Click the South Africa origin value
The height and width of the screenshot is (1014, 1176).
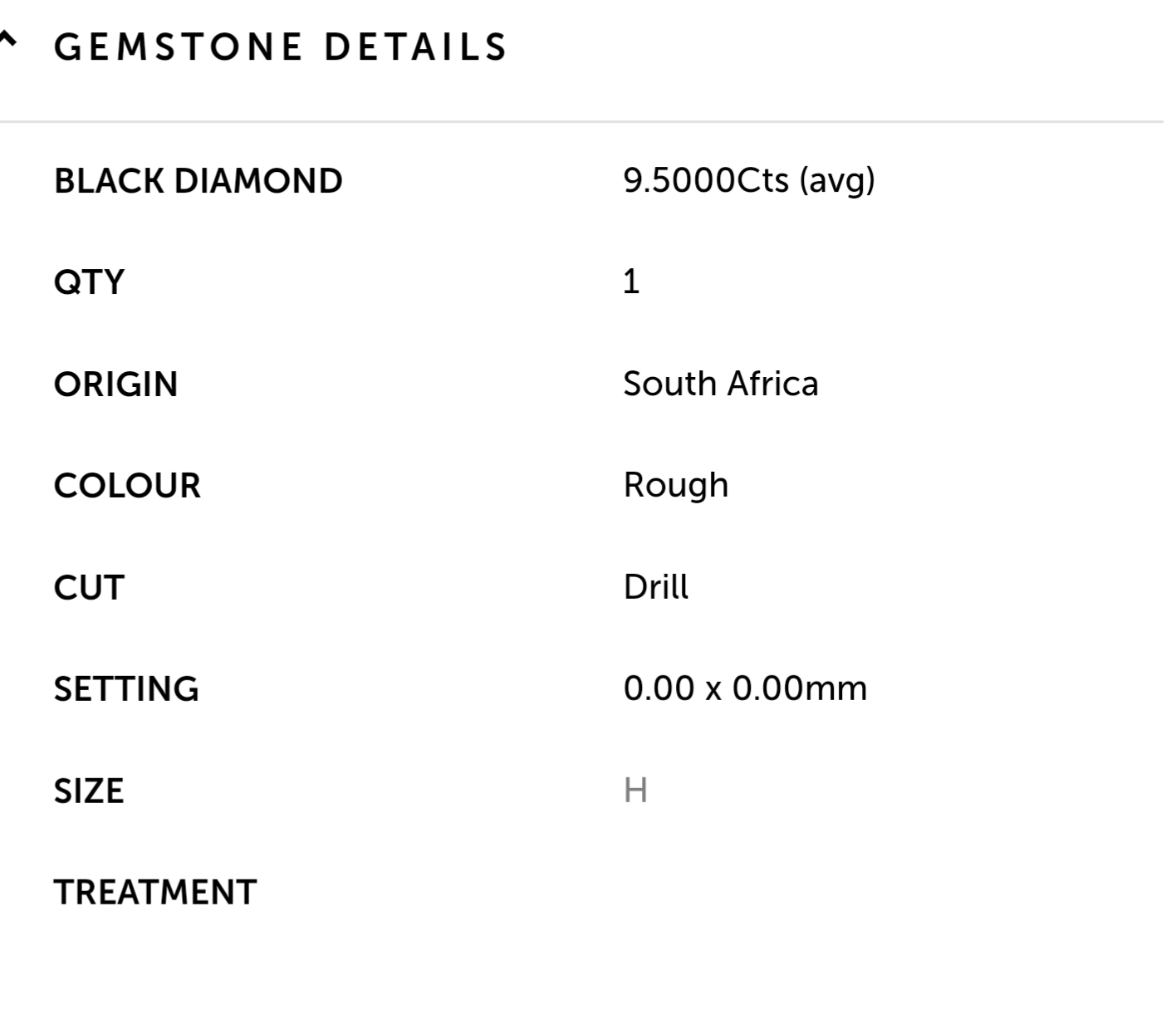[x=720, y=384]
